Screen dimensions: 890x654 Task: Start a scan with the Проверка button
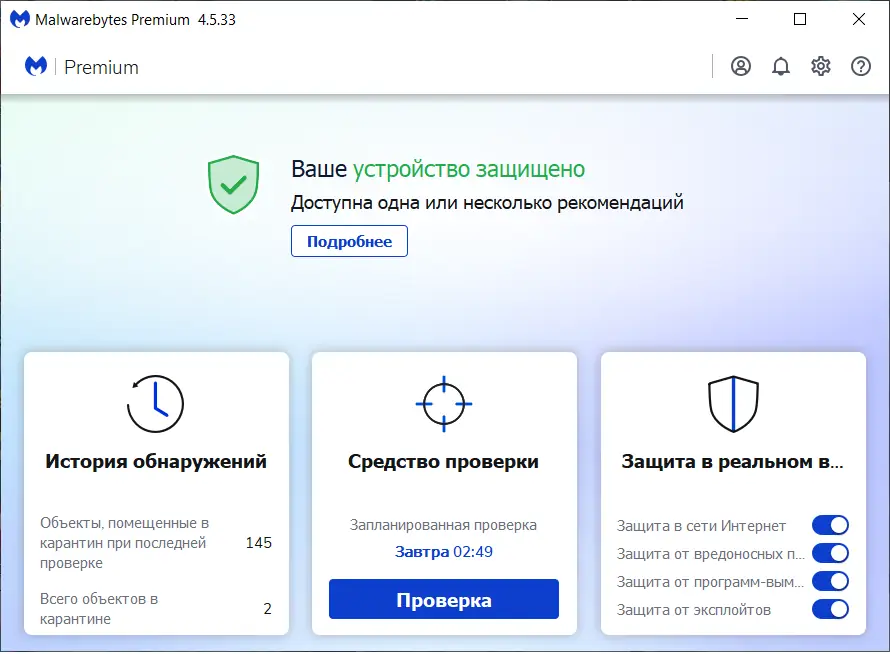click(x=443, y=598)
